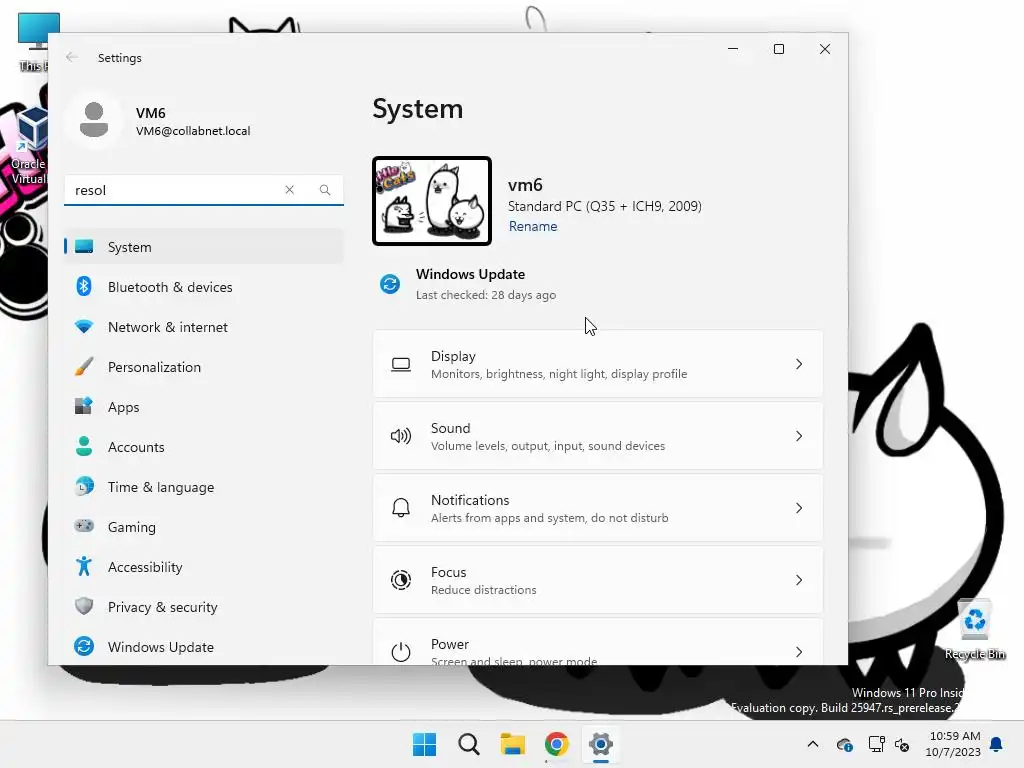The width and height of the screenshot is (1024, 768).
Task: Expand Power via its chevron
Action: click(799, 652)
